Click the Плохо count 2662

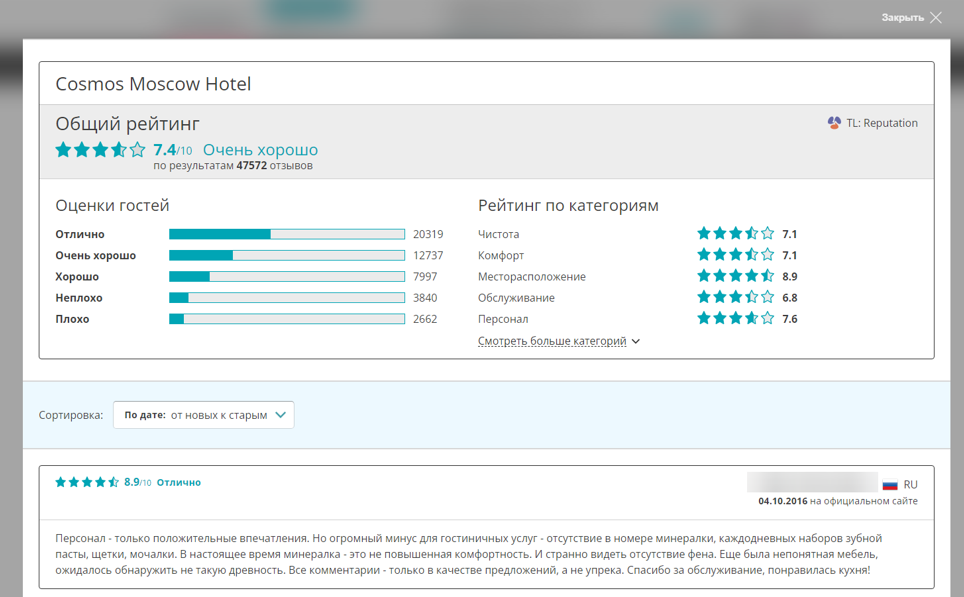pyautogui.click(x=425, y=319)
